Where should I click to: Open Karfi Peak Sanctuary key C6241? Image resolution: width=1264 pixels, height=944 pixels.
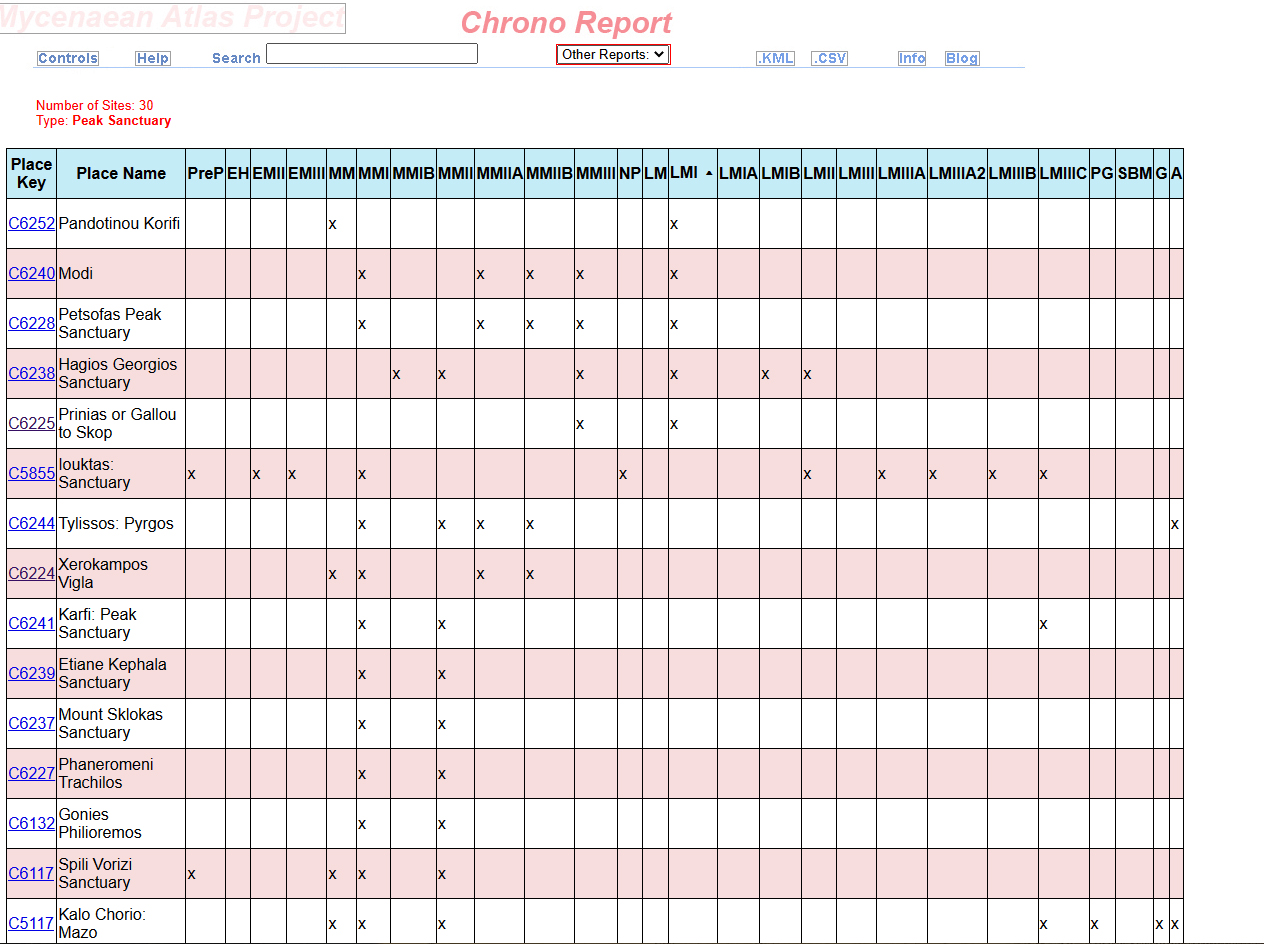(x=31, y=624)
